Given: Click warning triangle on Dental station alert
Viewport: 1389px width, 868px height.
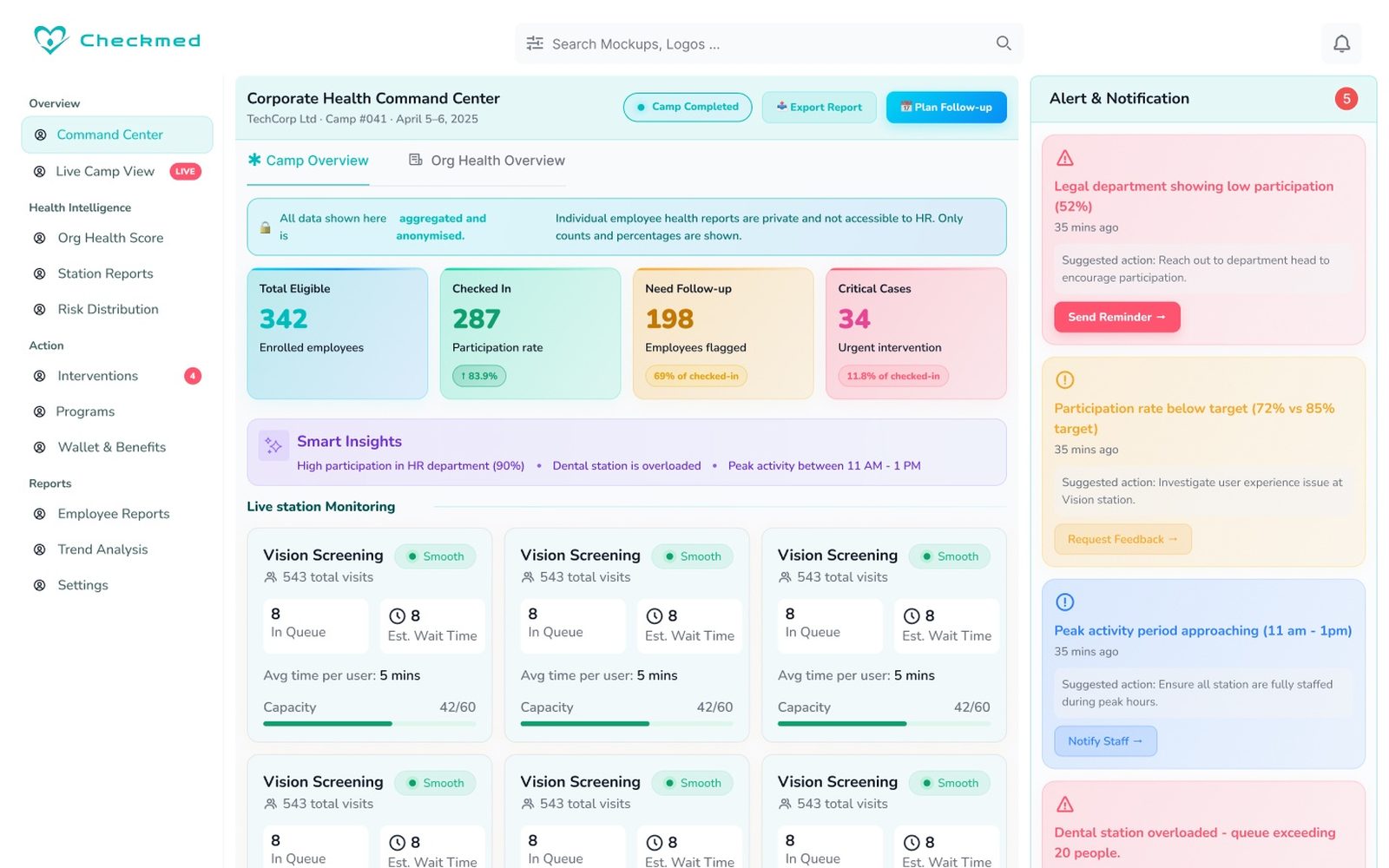Looking at the screenshot, I should 1064,805.
